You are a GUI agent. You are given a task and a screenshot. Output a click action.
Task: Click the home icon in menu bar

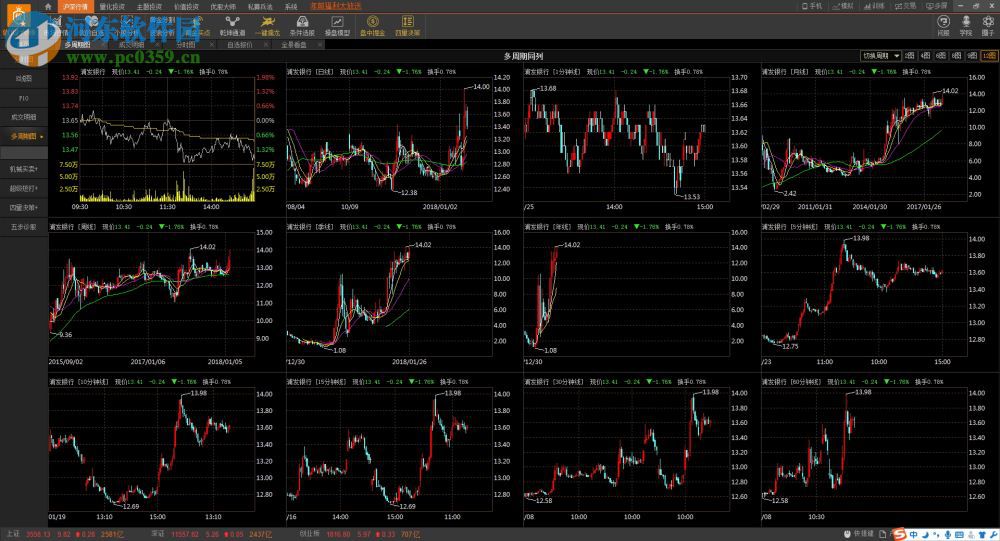[48, 6]
